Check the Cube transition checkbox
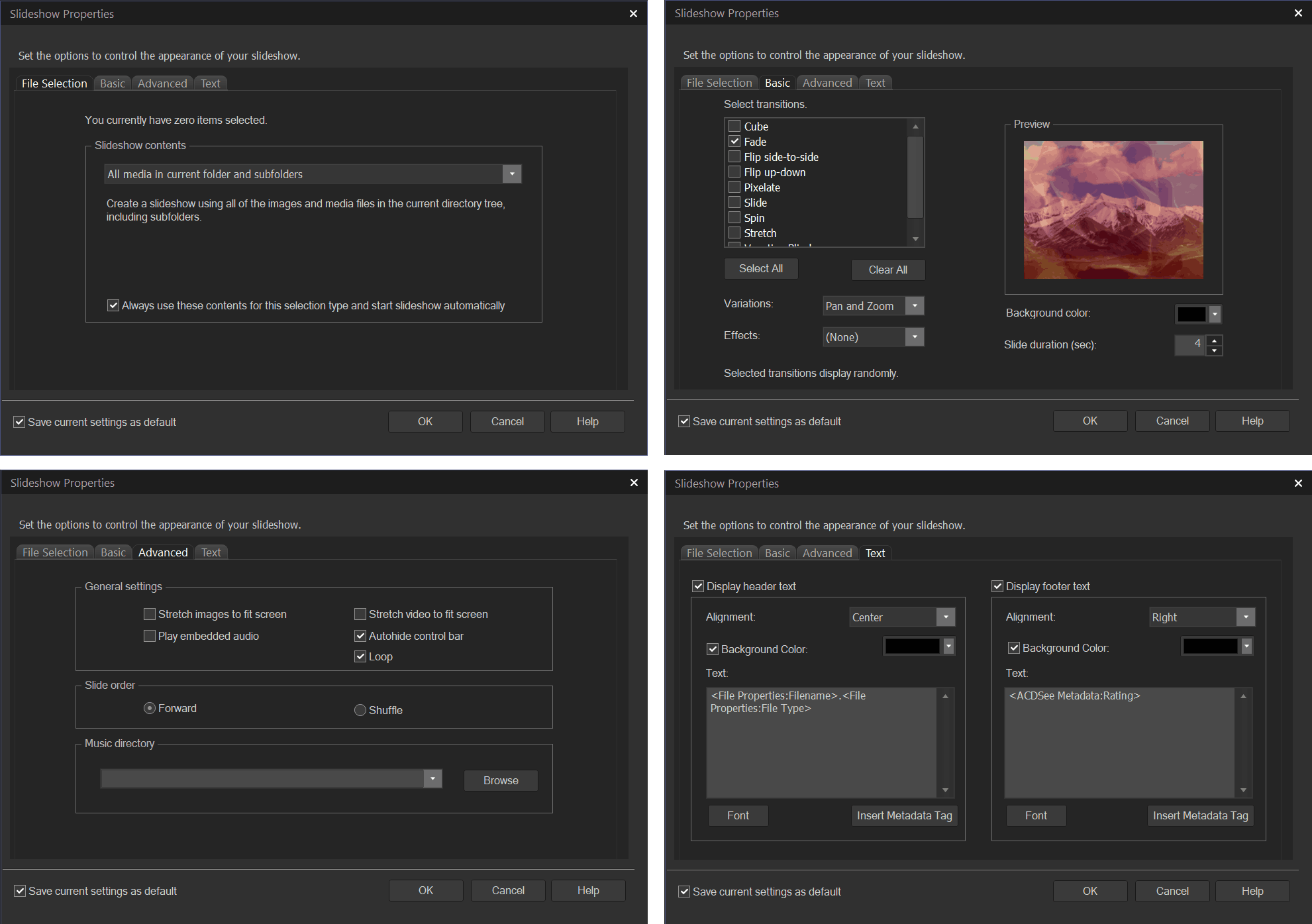 [x=734, y=126]
